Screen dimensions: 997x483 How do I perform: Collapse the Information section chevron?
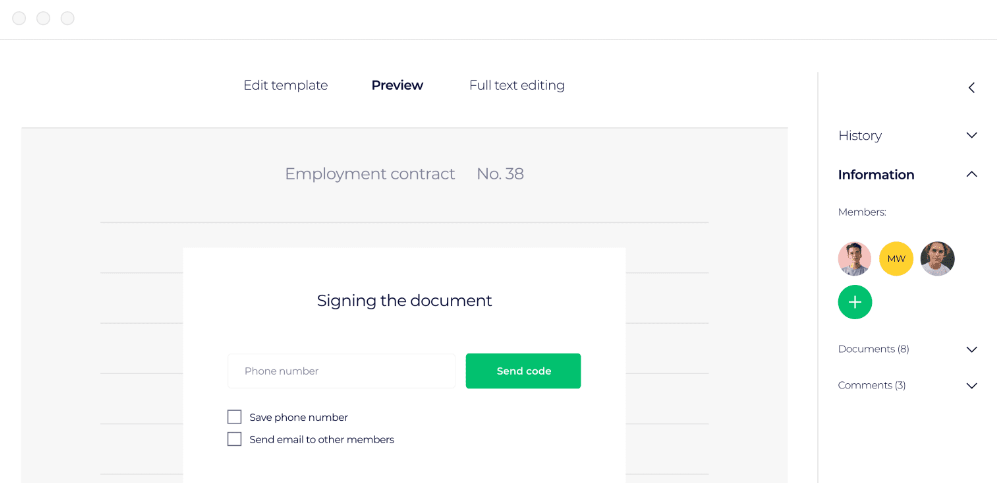971,175
